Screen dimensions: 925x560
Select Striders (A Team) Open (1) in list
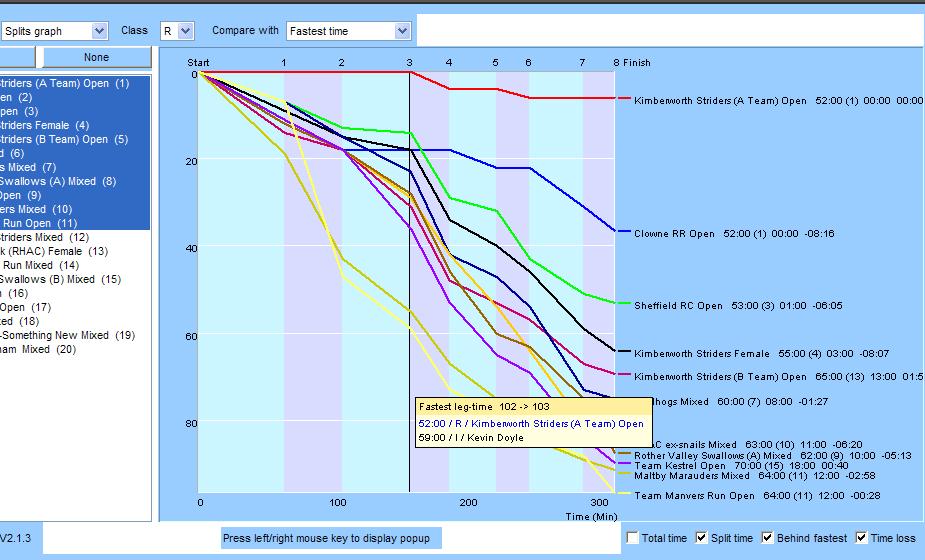coord(64,83)
